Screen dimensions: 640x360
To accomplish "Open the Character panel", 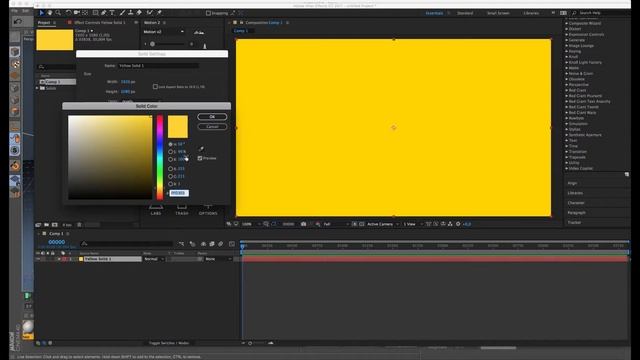I will (x=576, y=203).
